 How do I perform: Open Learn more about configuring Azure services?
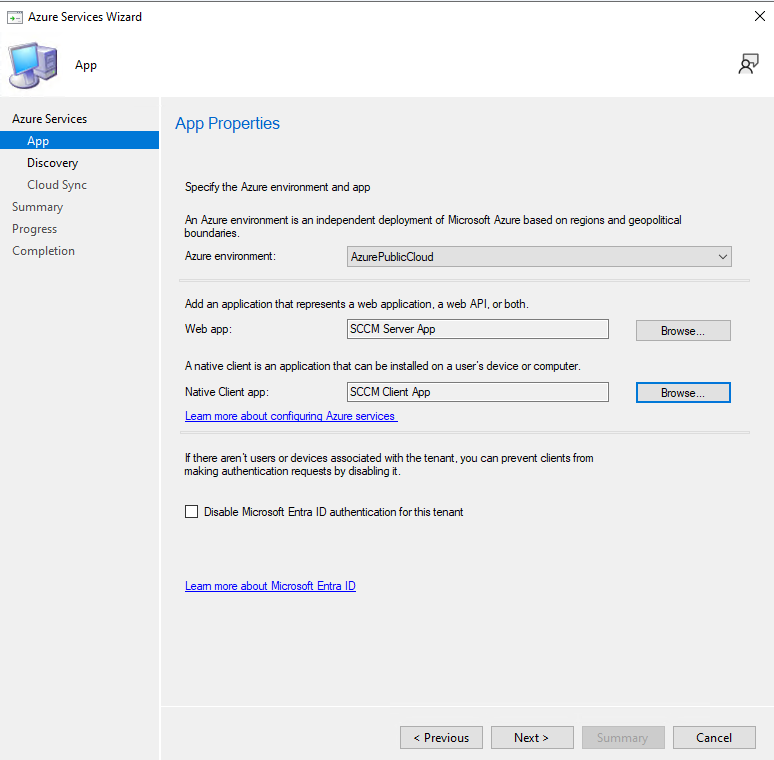pyautogui.click(x=291, y=416)
